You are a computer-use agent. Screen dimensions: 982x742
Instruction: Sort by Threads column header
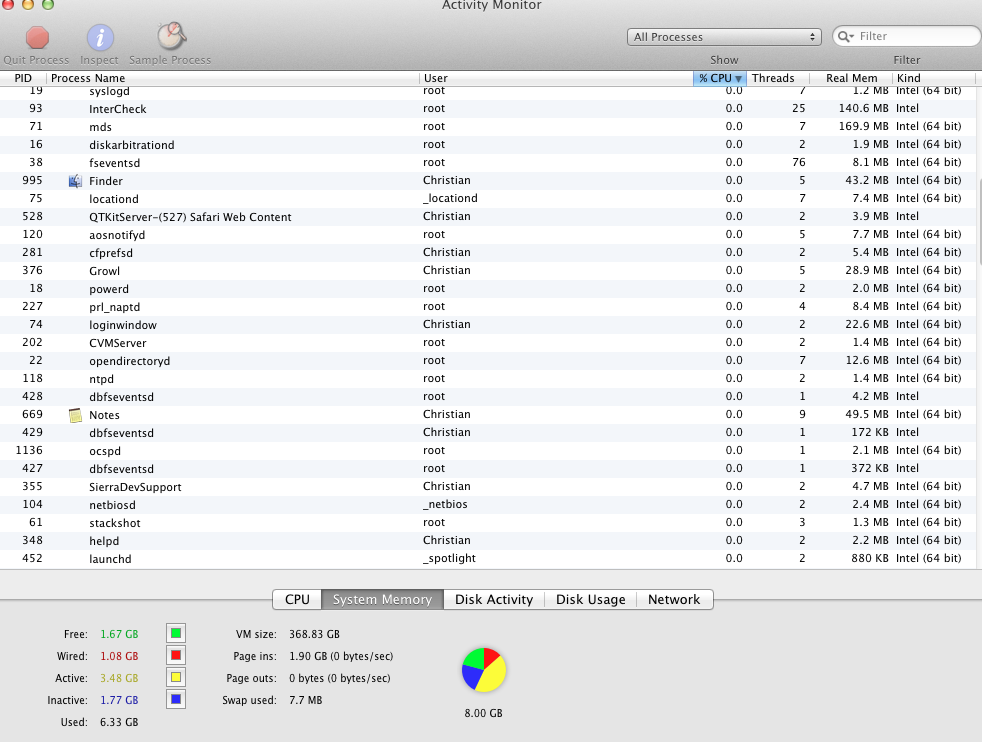click(x=778, y=78)
